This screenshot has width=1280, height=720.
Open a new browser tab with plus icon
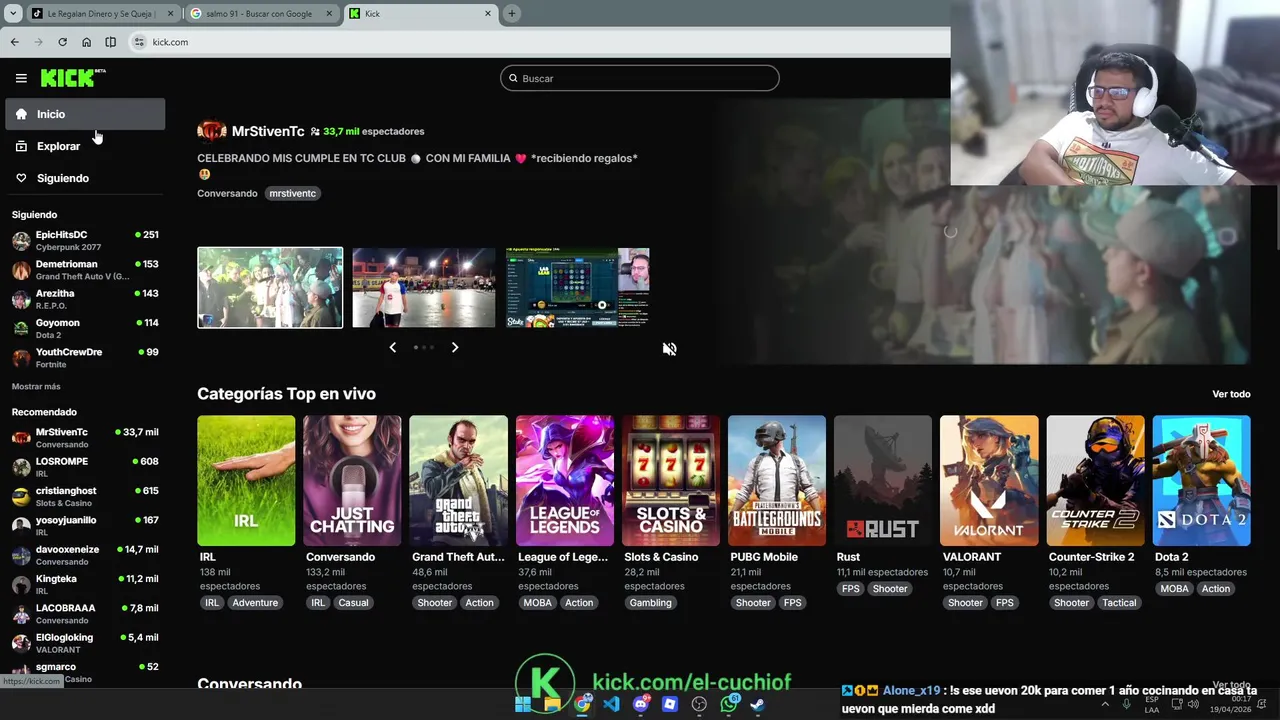click(511, 13)
